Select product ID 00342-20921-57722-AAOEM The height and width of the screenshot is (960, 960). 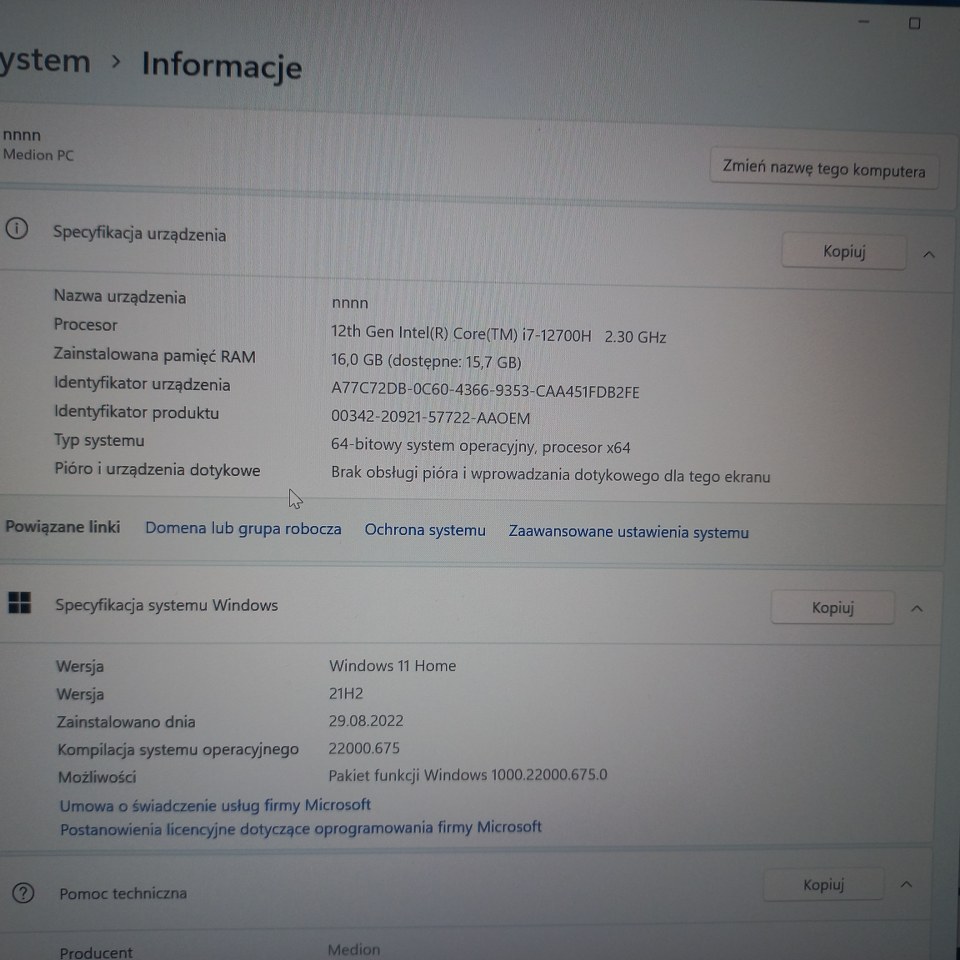(430, 418)
